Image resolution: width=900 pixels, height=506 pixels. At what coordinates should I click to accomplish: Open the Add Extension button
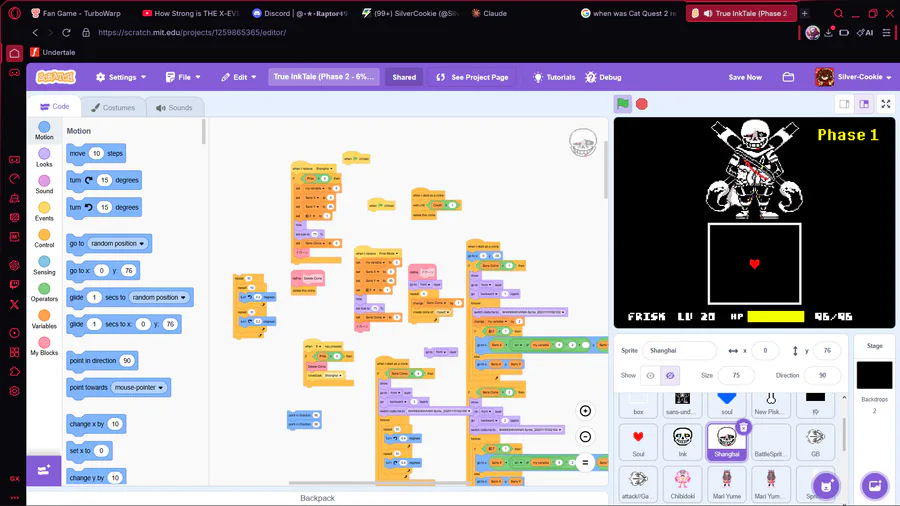(44, 470)
